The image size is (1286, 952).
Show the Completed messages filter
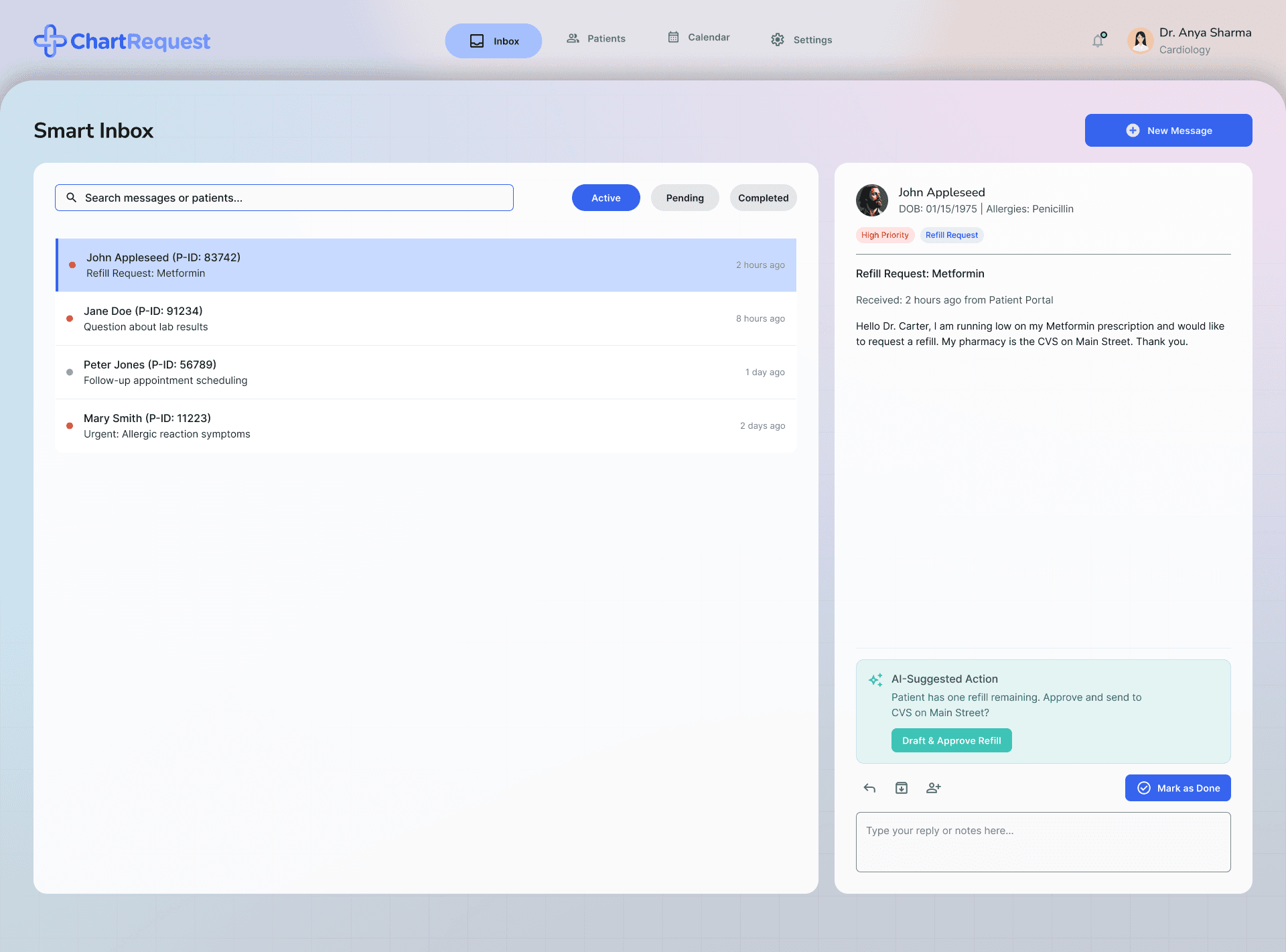tap(763, 198)
